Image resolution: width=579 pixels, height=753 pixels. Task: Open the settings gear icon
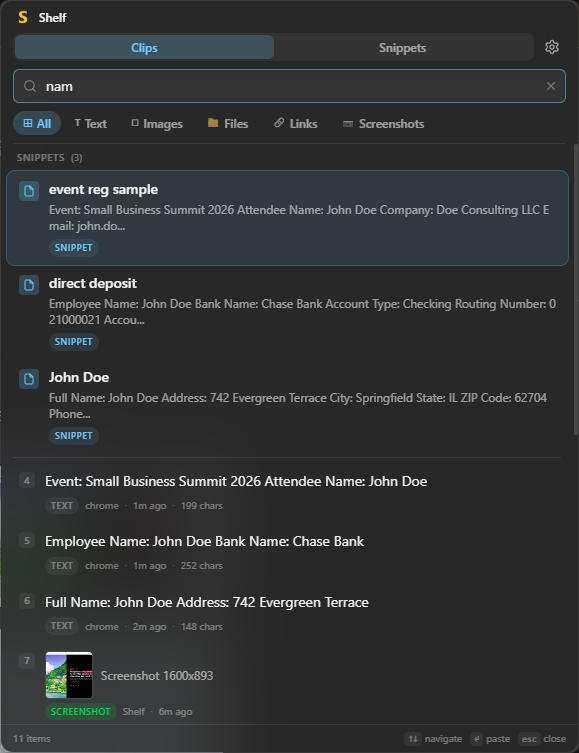(552, 47)
